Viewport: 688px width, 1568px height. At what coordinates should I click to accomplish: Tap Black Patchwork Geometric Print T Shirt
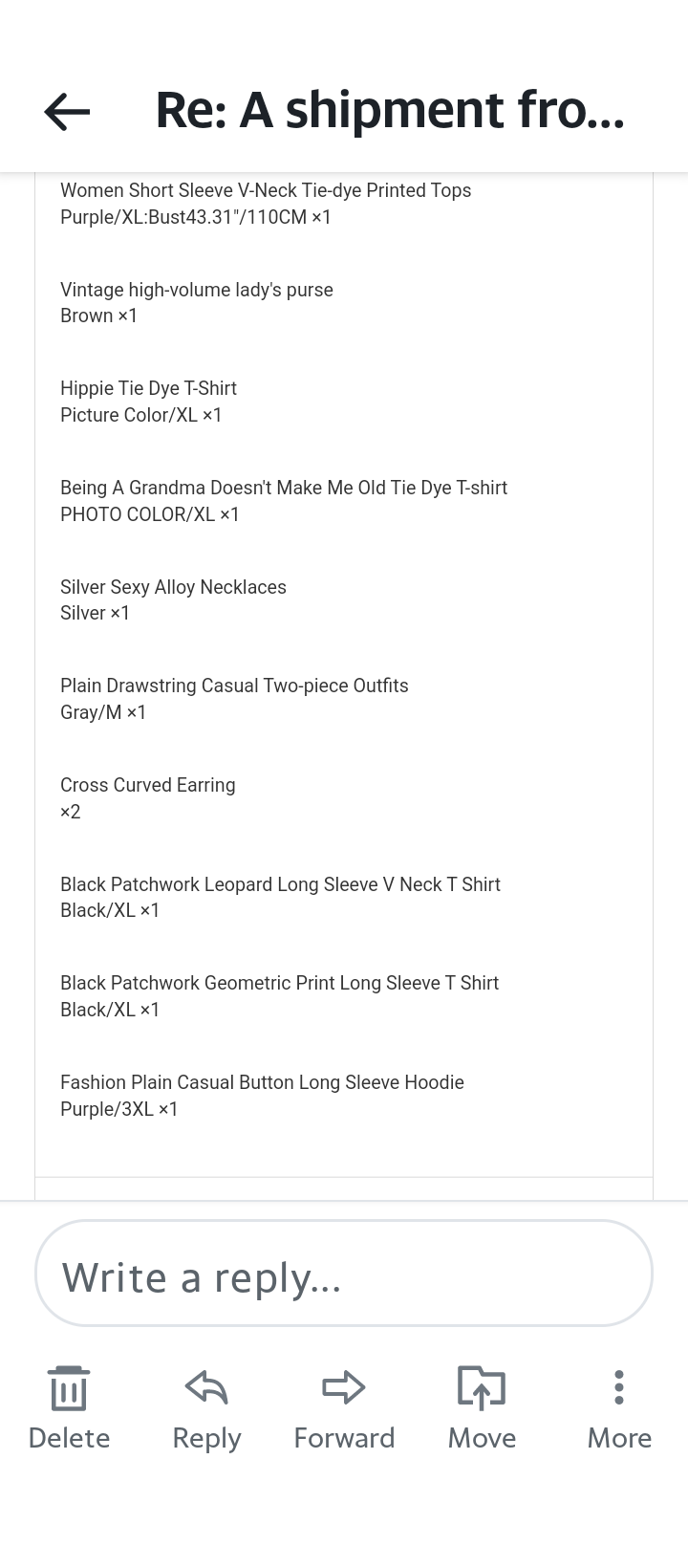click(x=279, y=983)
